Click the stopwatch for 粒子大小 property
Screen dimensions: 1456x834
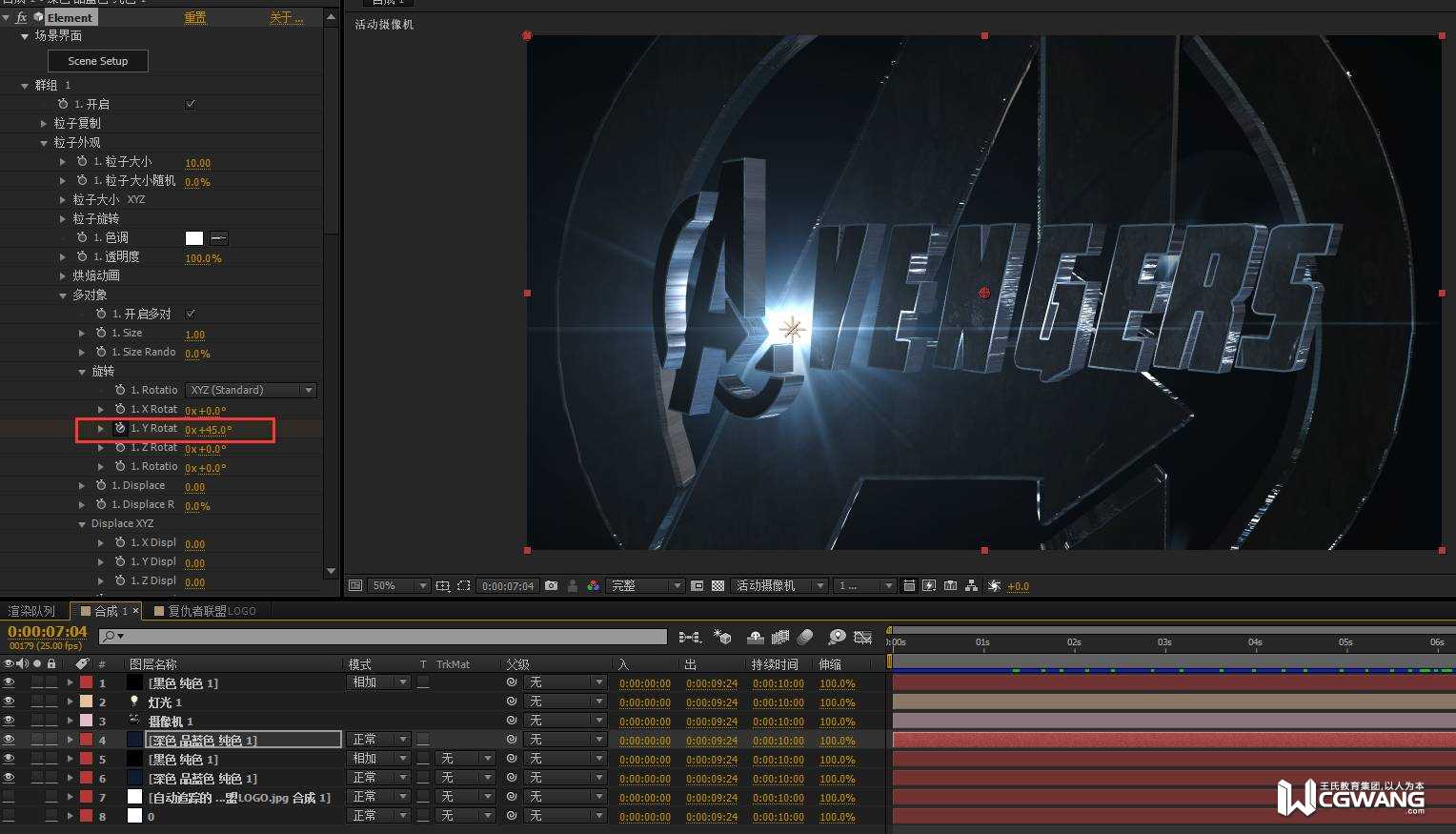[x=82, y=162]
